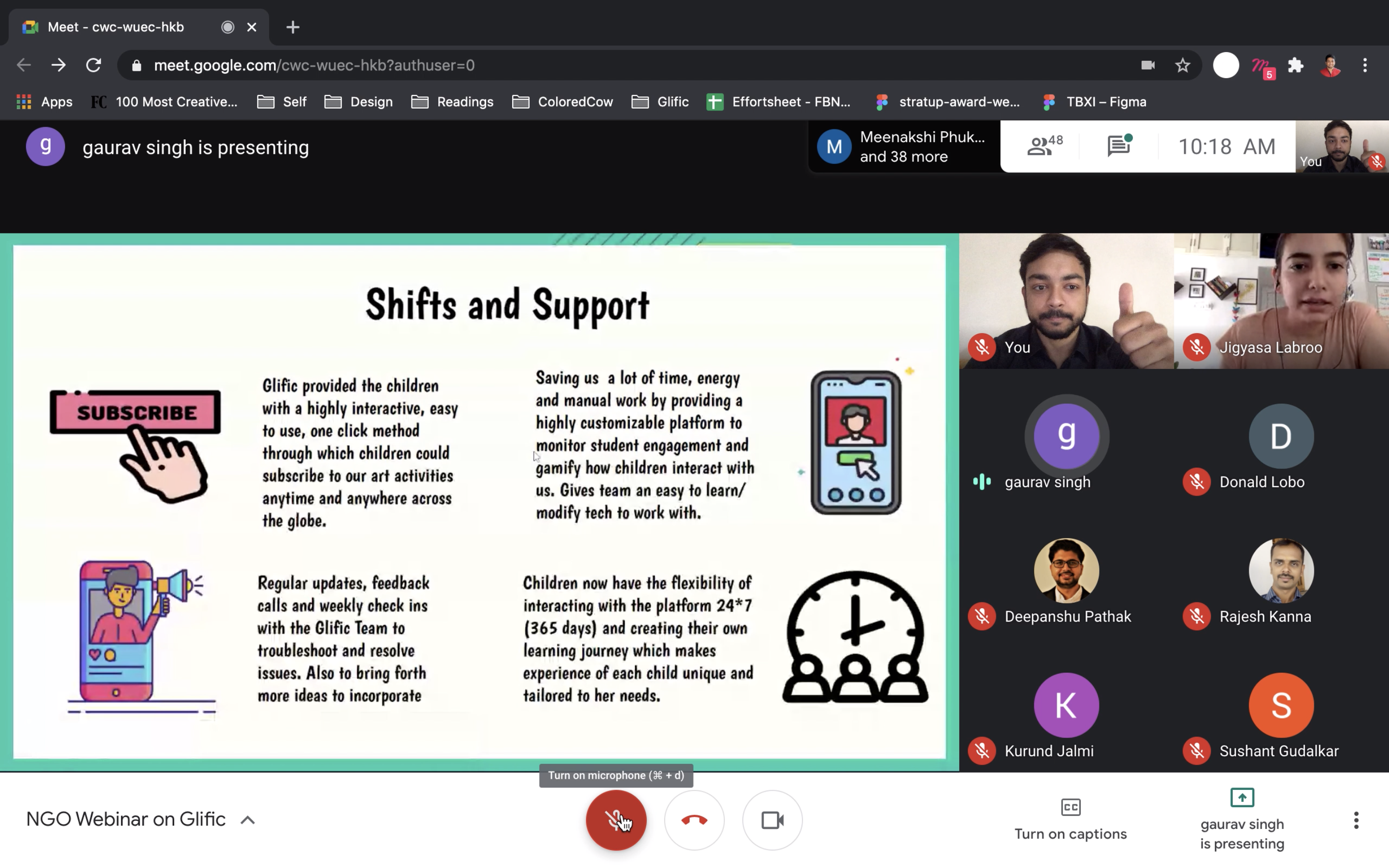Bookmark this page with the star icon
The width and height of the screenshot is (1389, 868).
[x=1183, y=65]
